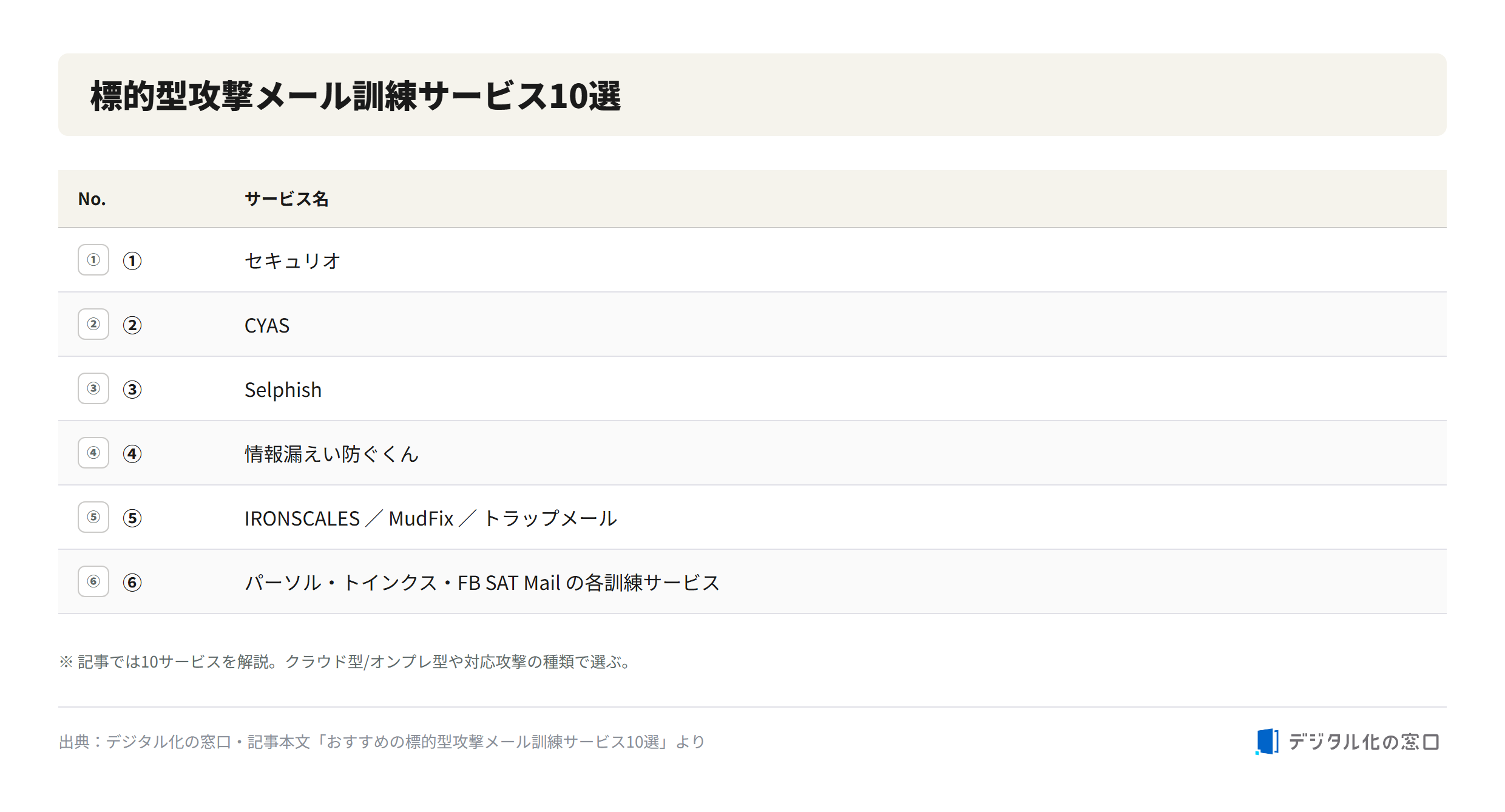This screenshot has width=1505, height=812.
Task: Select the IRONSCALES／MudFix／トラップメール entry
Action: coord(431,518)
